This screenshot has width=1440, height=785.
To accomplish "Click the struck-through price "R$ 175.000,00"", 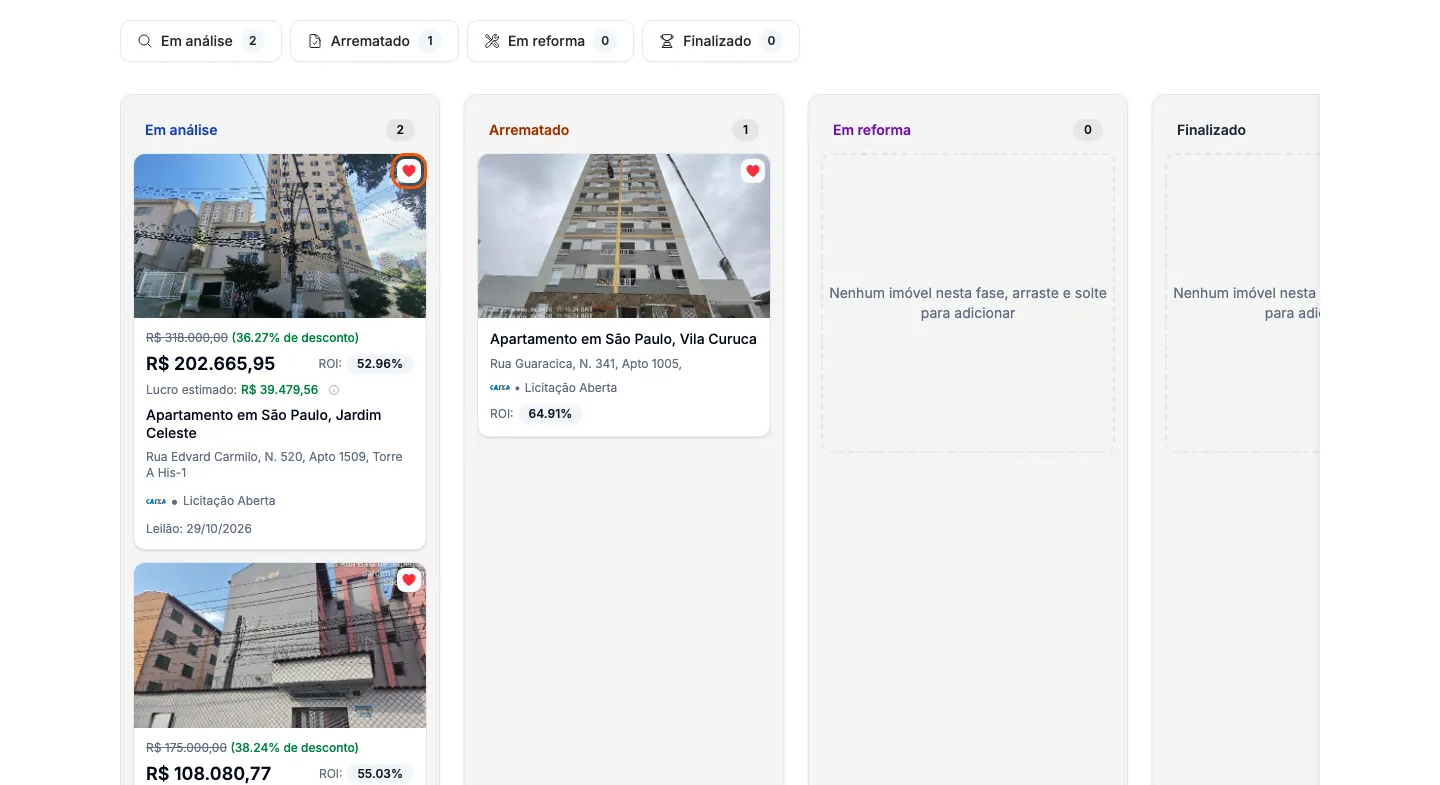I will (x=187, y=748).
